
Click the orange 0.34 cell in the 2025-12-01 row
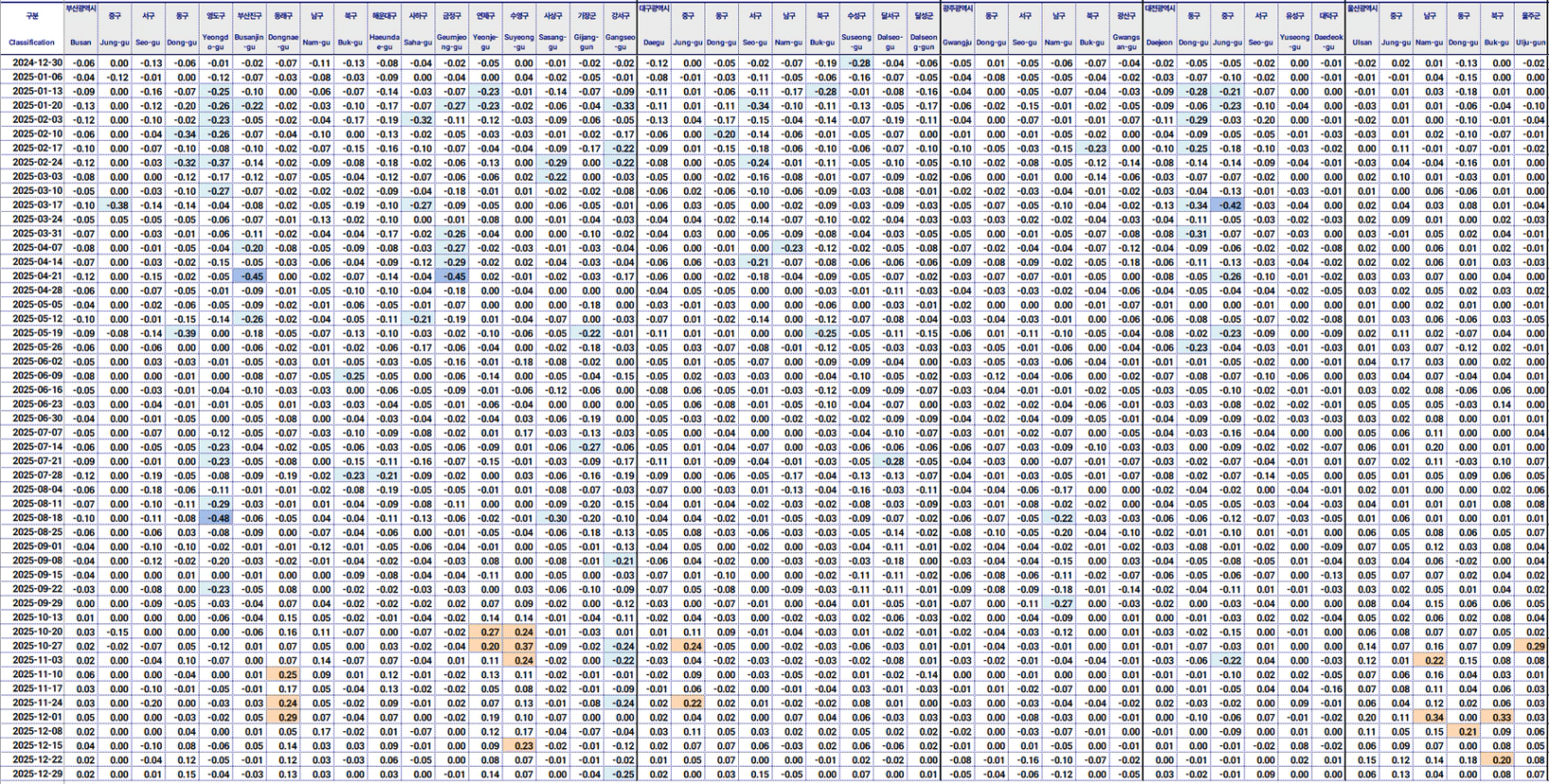[1430, 717]
